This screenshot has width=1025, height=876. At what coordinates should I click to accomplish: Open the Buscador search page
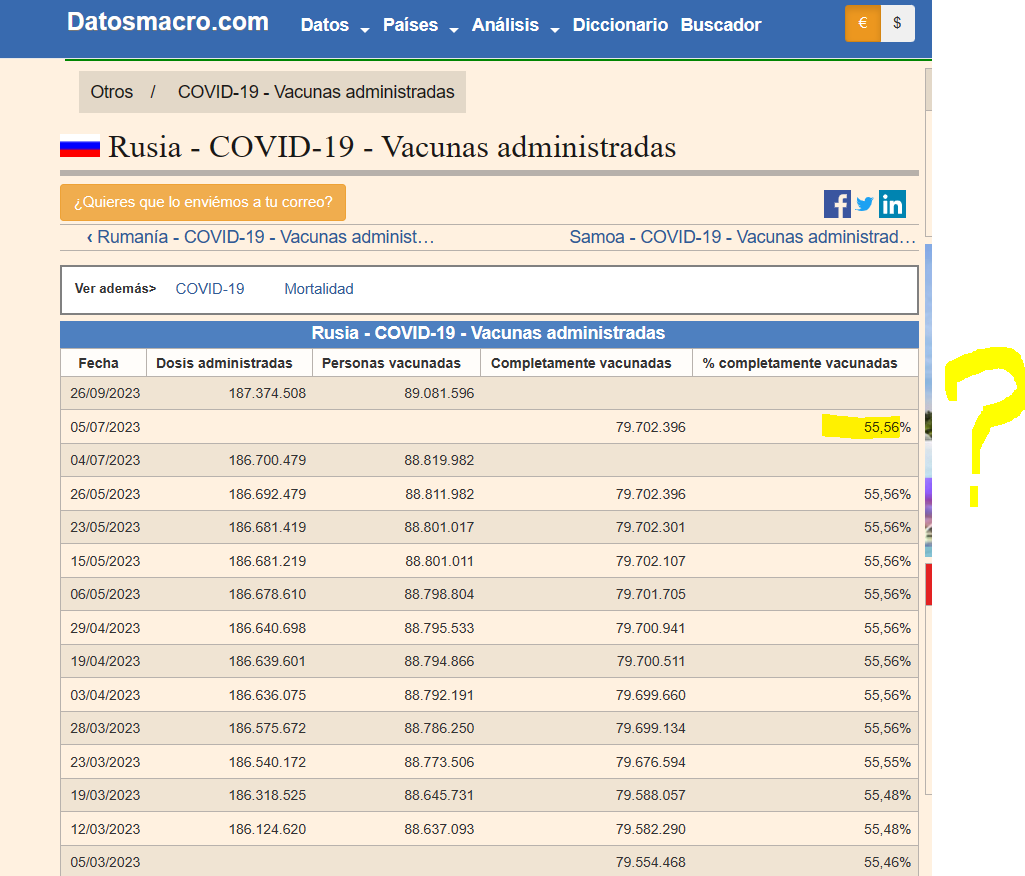[x=720, y=25]
